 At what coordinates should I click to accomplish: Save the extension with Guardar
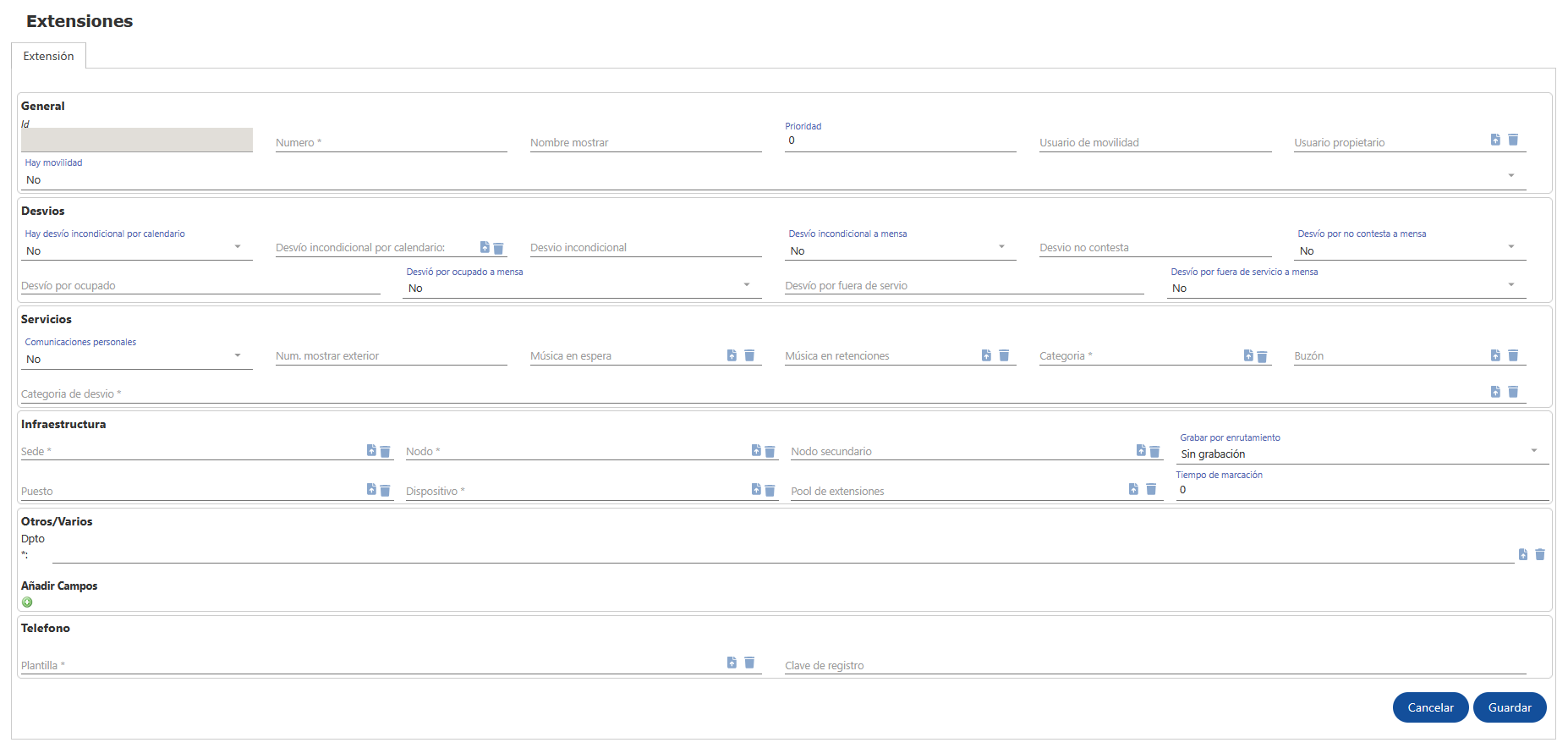1510,707
